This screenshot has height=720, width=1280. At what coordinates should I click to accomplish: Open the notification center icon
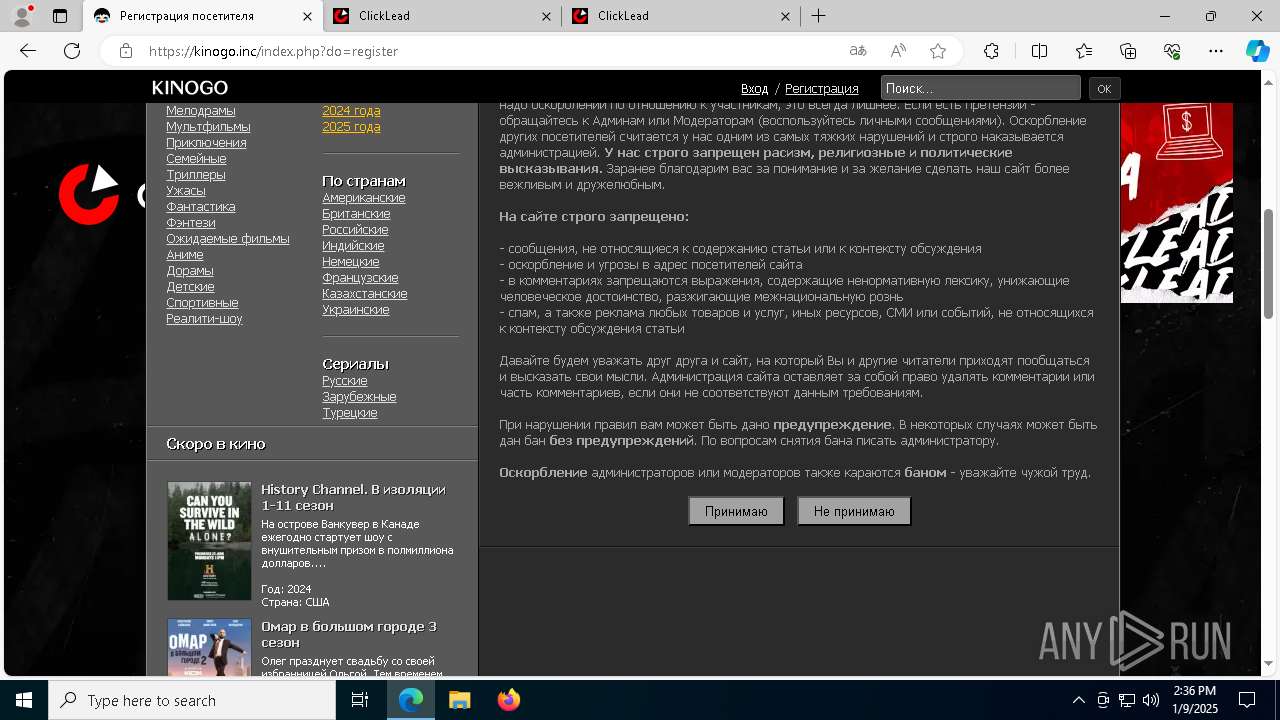pyautogui.click(x=1247, y=700)
